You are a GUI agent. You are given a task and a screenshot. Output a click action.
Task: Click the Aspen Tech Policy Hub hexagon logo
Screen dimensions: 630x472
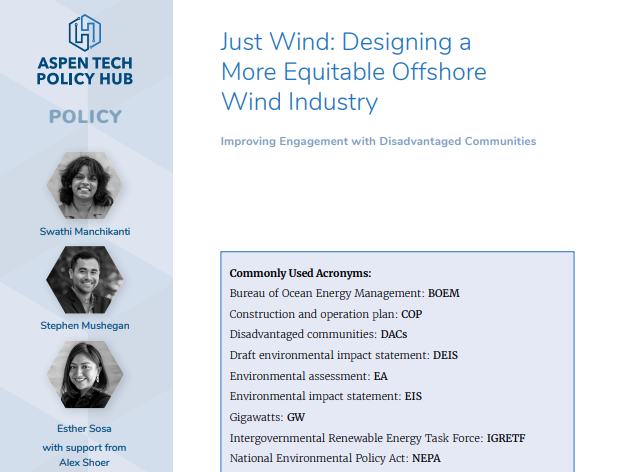click(x=85, y=33)
